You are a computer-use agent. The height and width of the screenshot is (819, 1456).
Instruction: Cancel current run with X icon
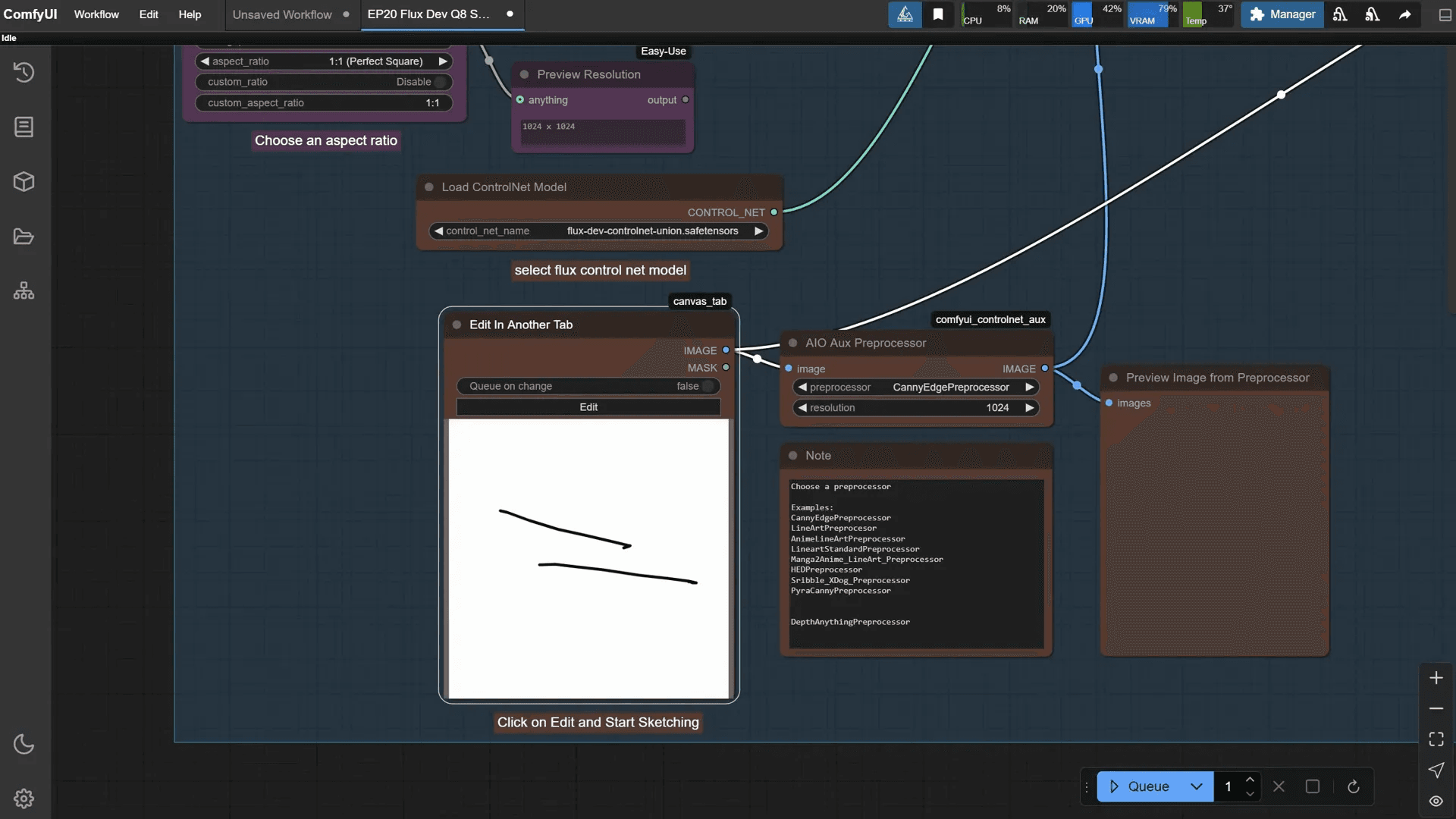tap(1279, 786)
